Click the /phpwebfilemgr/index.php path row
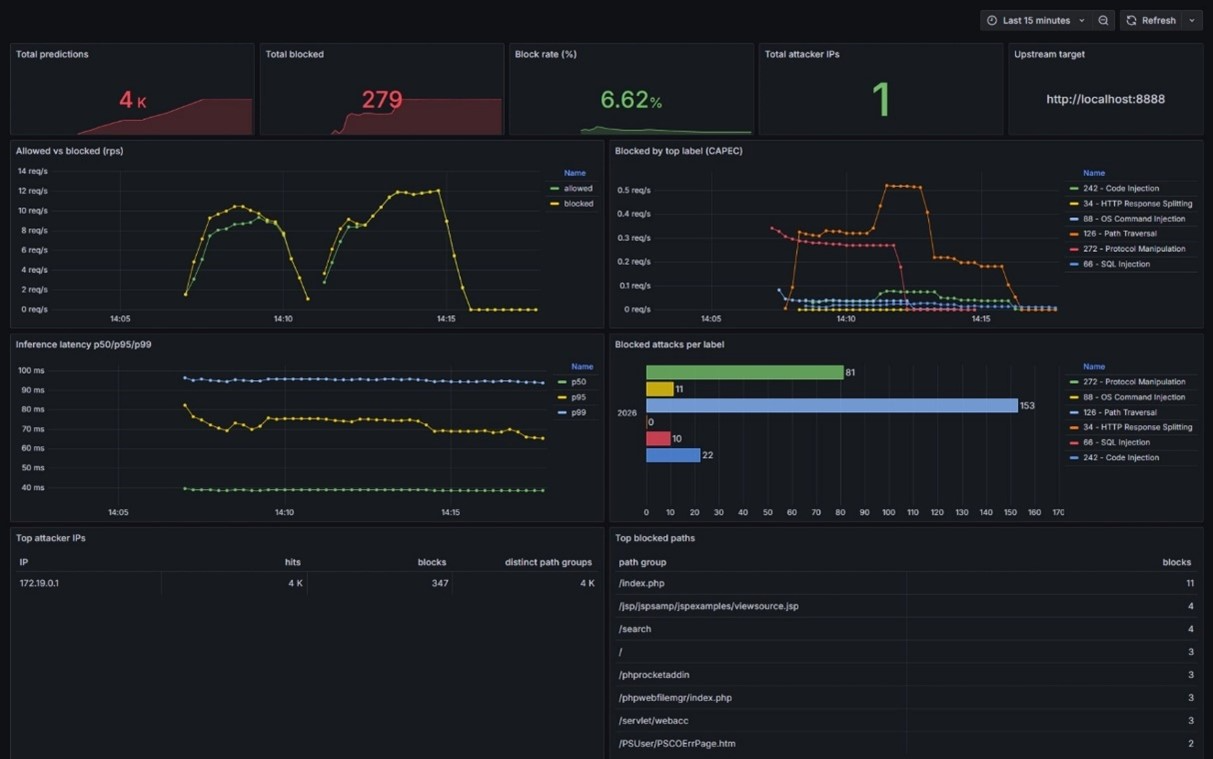This screenshot has height=759, width=1213. pyautogui.click(x=907, y=698)
